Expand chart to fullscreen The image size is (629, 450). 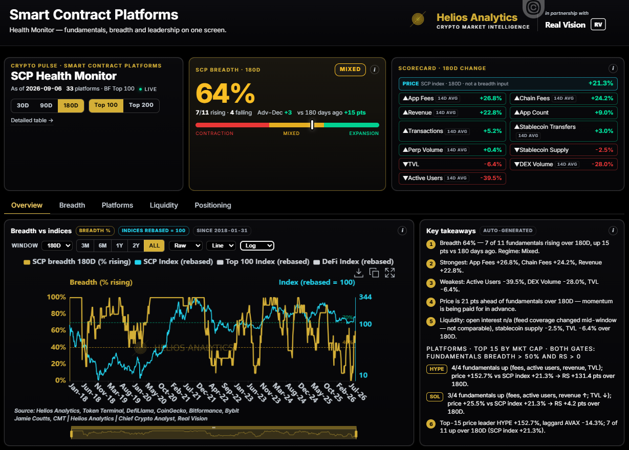390,273
